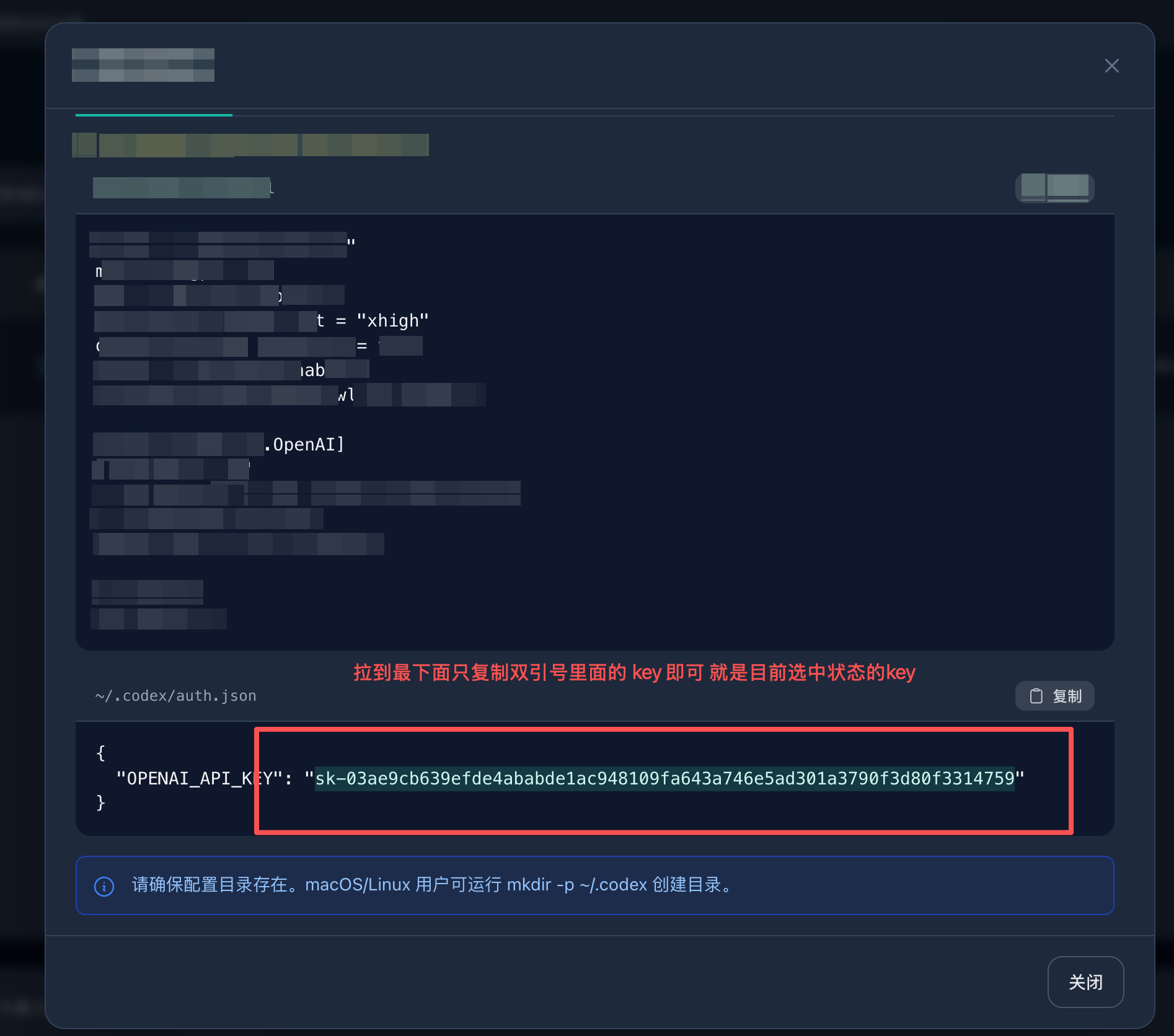Click the .OpenAI] section header in code

pos(304,444)
